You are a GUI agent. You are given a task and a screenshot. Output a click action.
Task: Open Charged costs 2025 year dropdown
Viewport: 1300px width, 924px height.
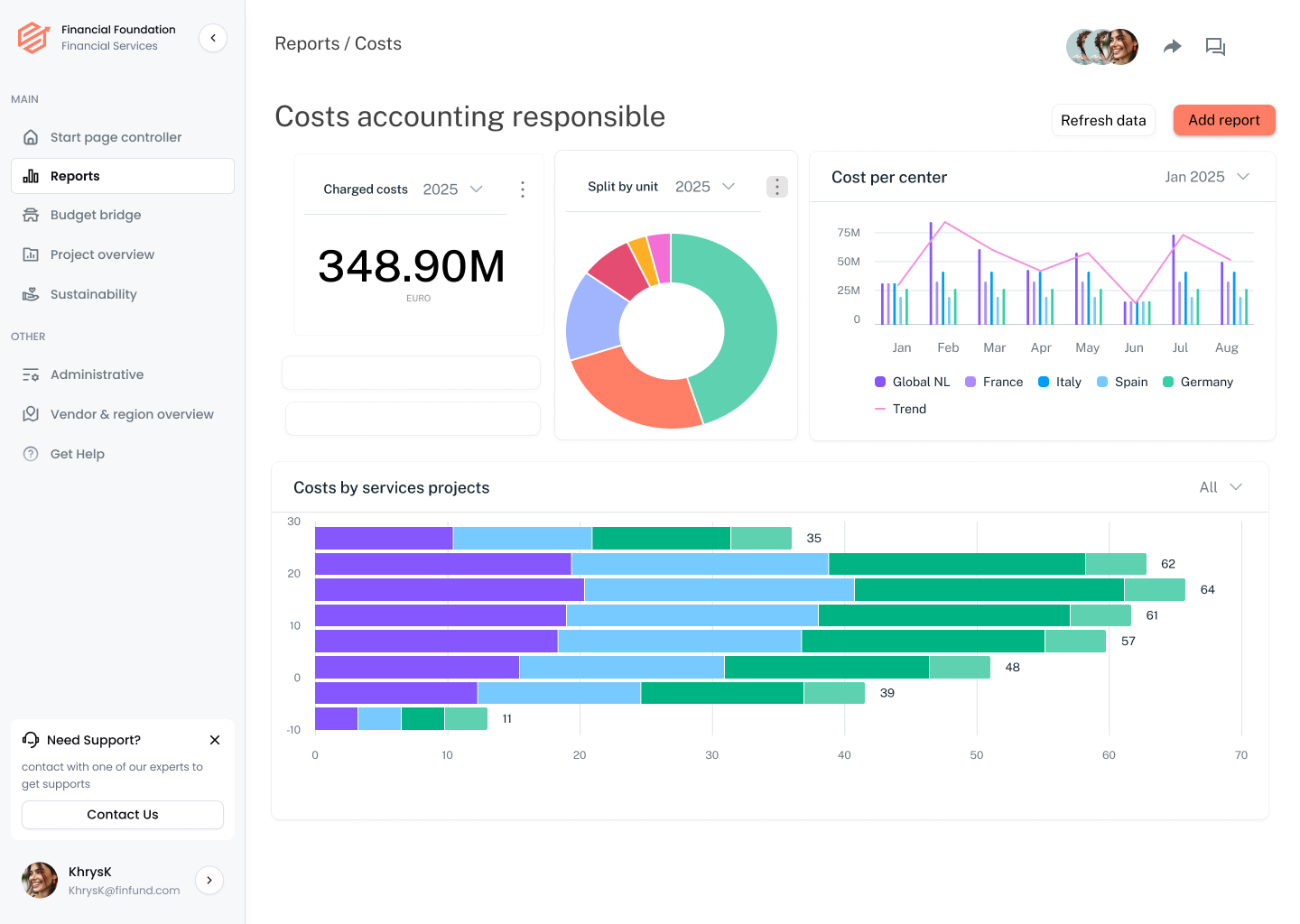[x=453, y=189]
